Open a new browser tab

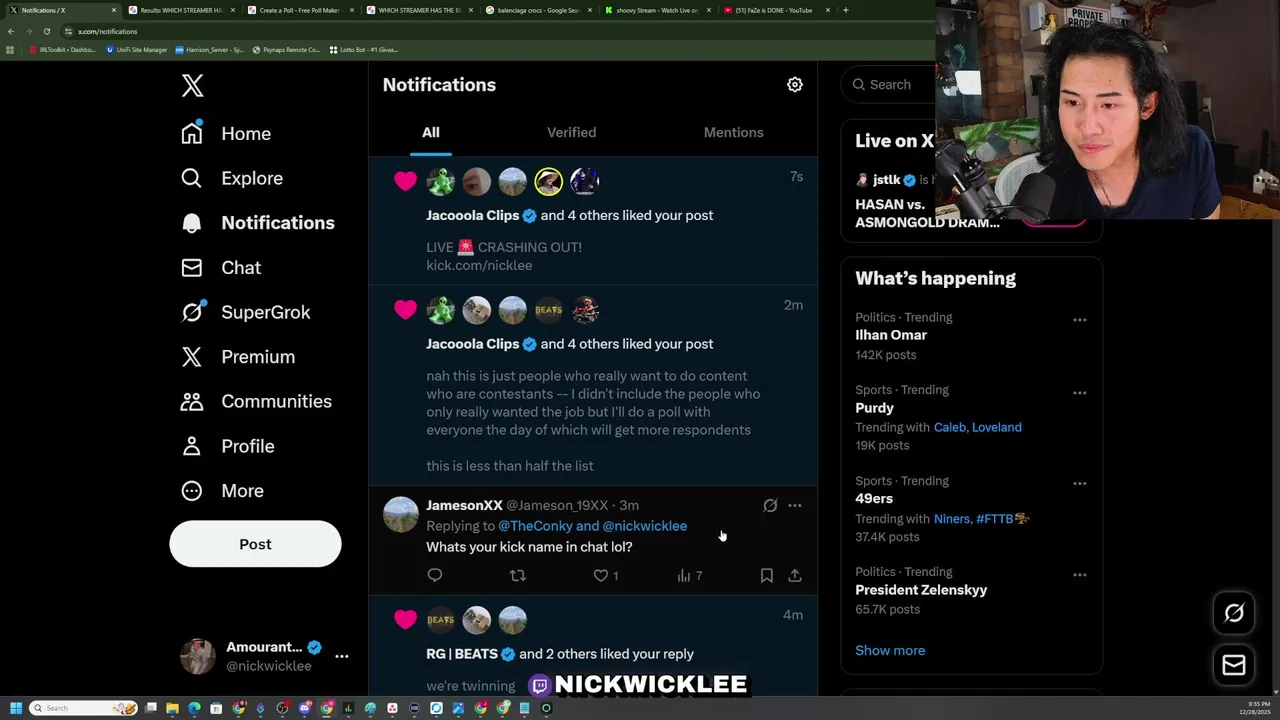[x=846, y=10]
